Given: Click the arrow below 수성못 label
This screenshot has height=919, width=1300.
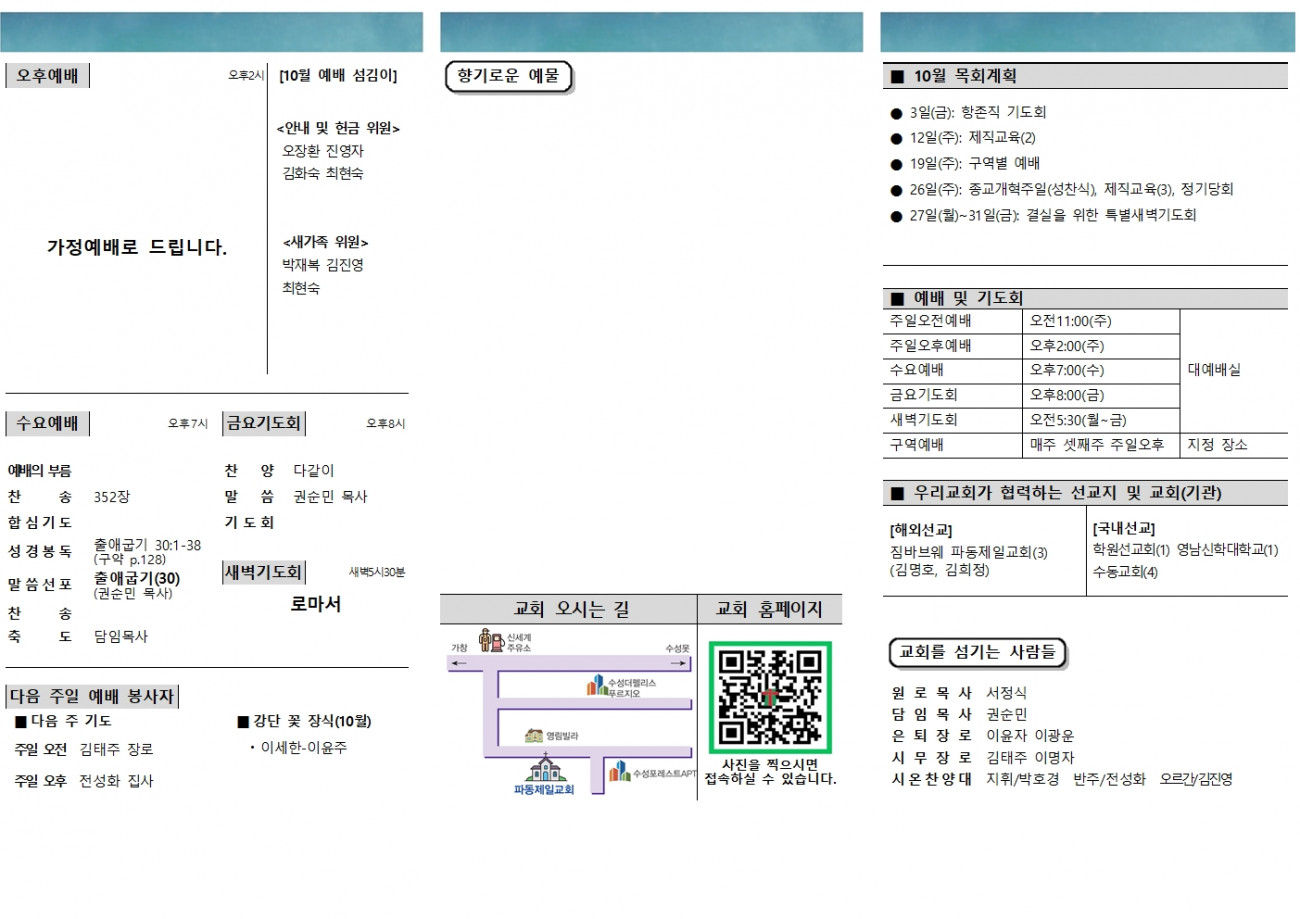Looking at the screenshot, I should coord(677,662).
